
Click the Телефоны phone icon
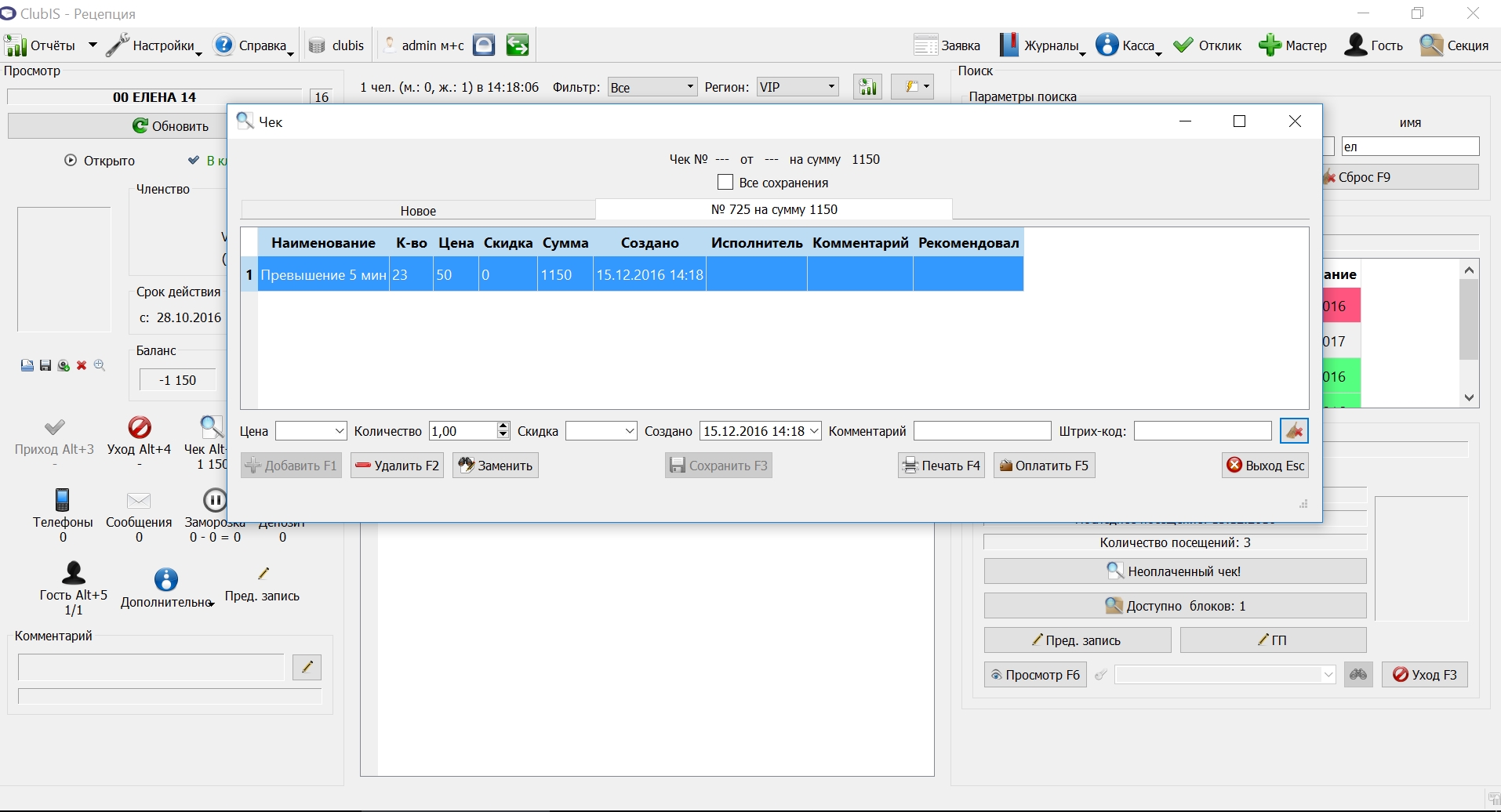(x=63, y=500)
